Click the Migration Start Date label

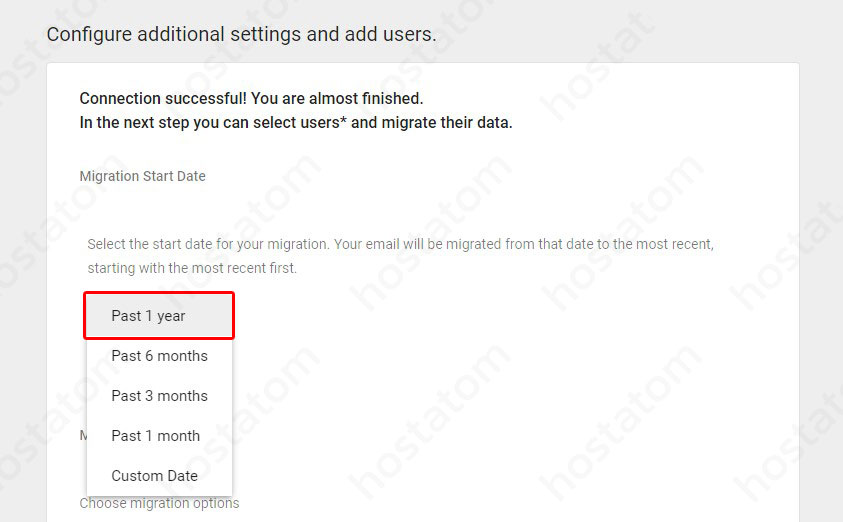click(x=142, y=176)
